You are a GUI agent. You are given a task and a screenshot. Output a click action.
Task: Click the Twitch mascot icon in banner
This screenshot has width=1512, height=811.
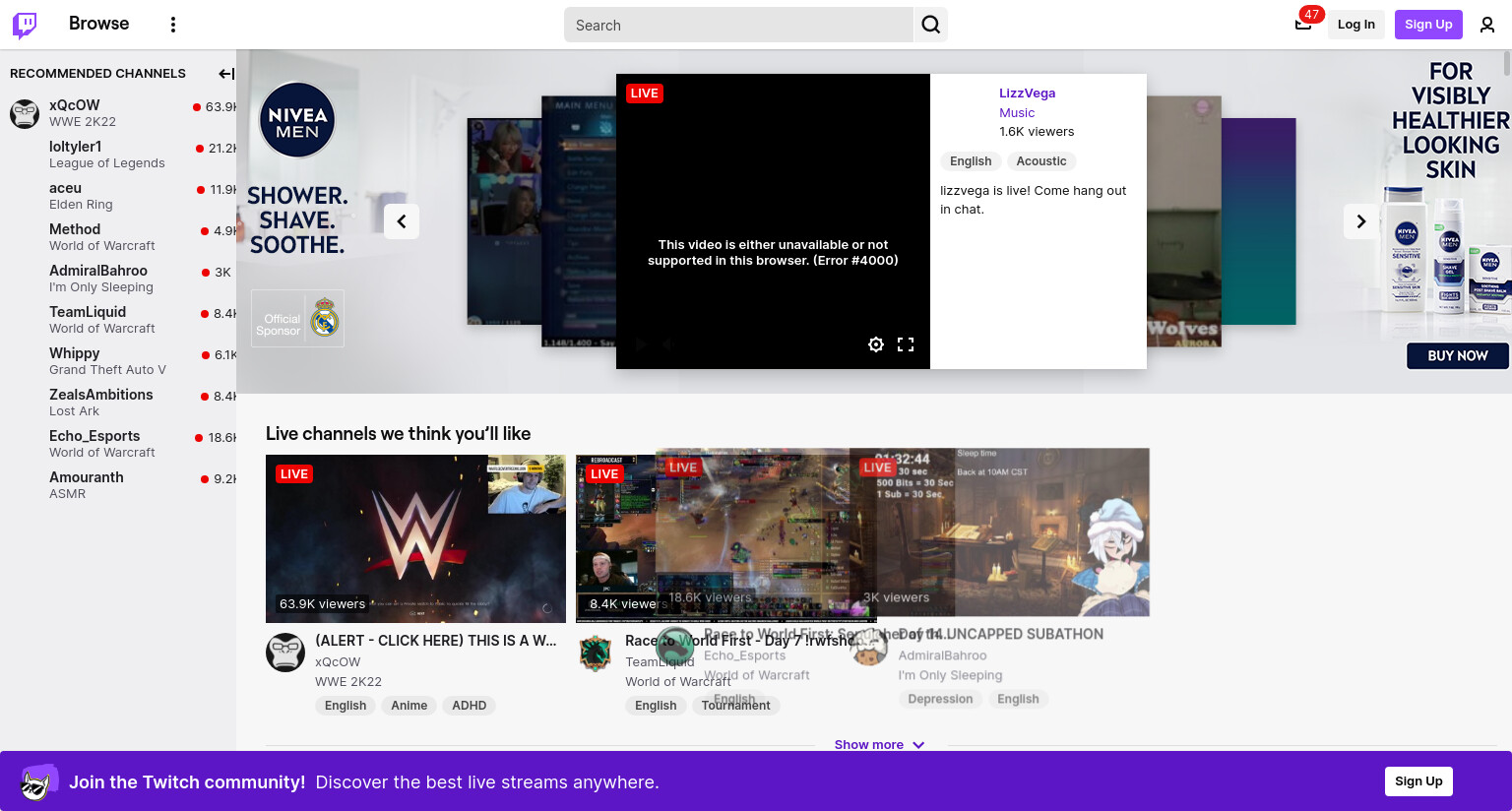pos(38,782)
